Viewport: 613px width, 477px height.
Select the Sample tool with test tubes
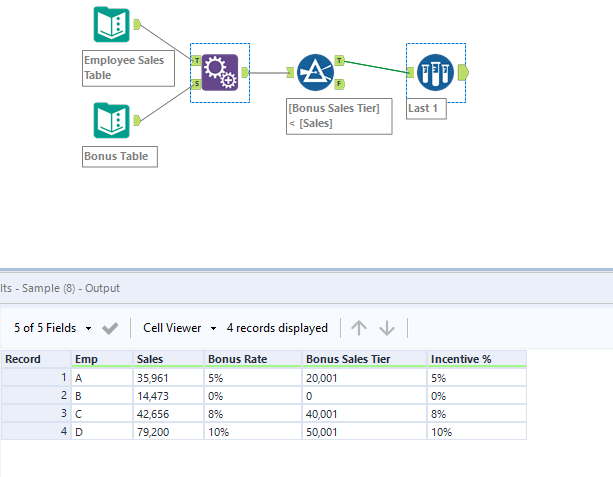coord(435,72)
